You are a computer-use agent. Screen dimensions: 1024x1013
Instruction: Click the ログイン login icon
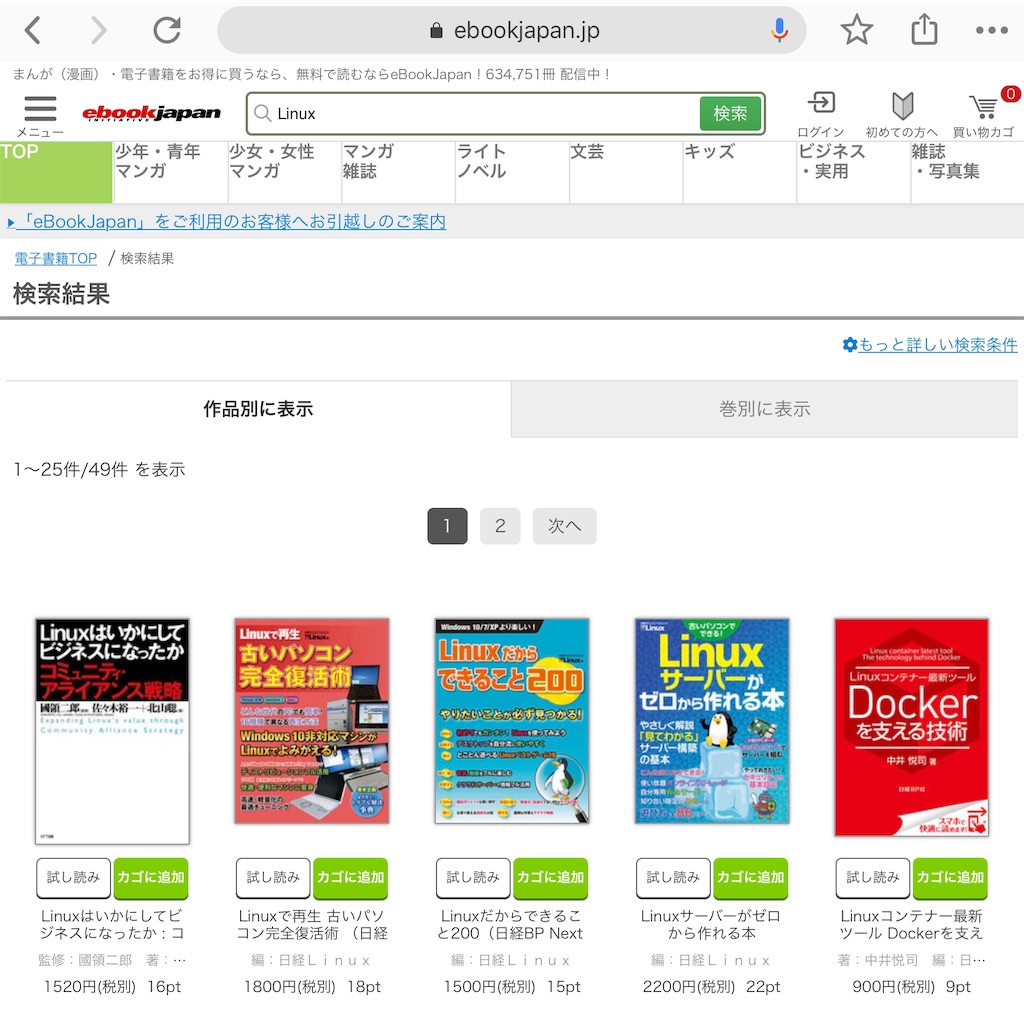(x=821, y=115)
